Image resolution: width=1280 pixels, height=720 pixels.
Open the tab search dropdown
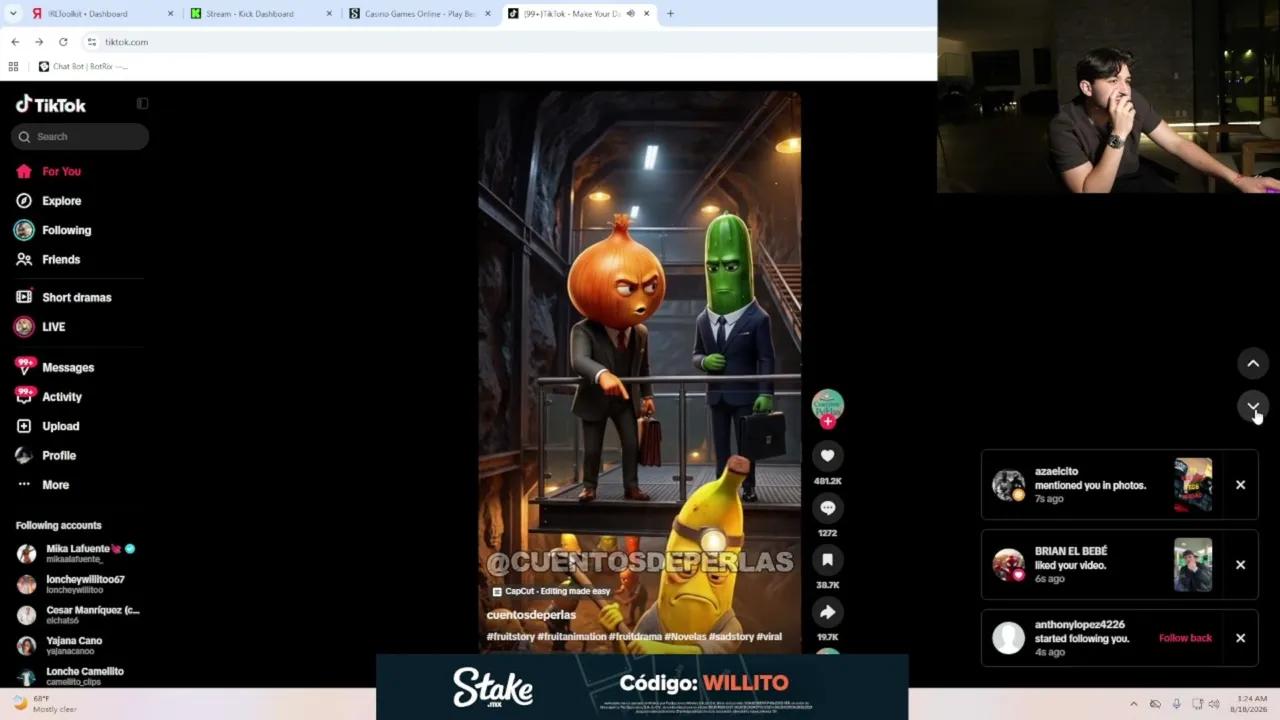[x=13, y=14]
